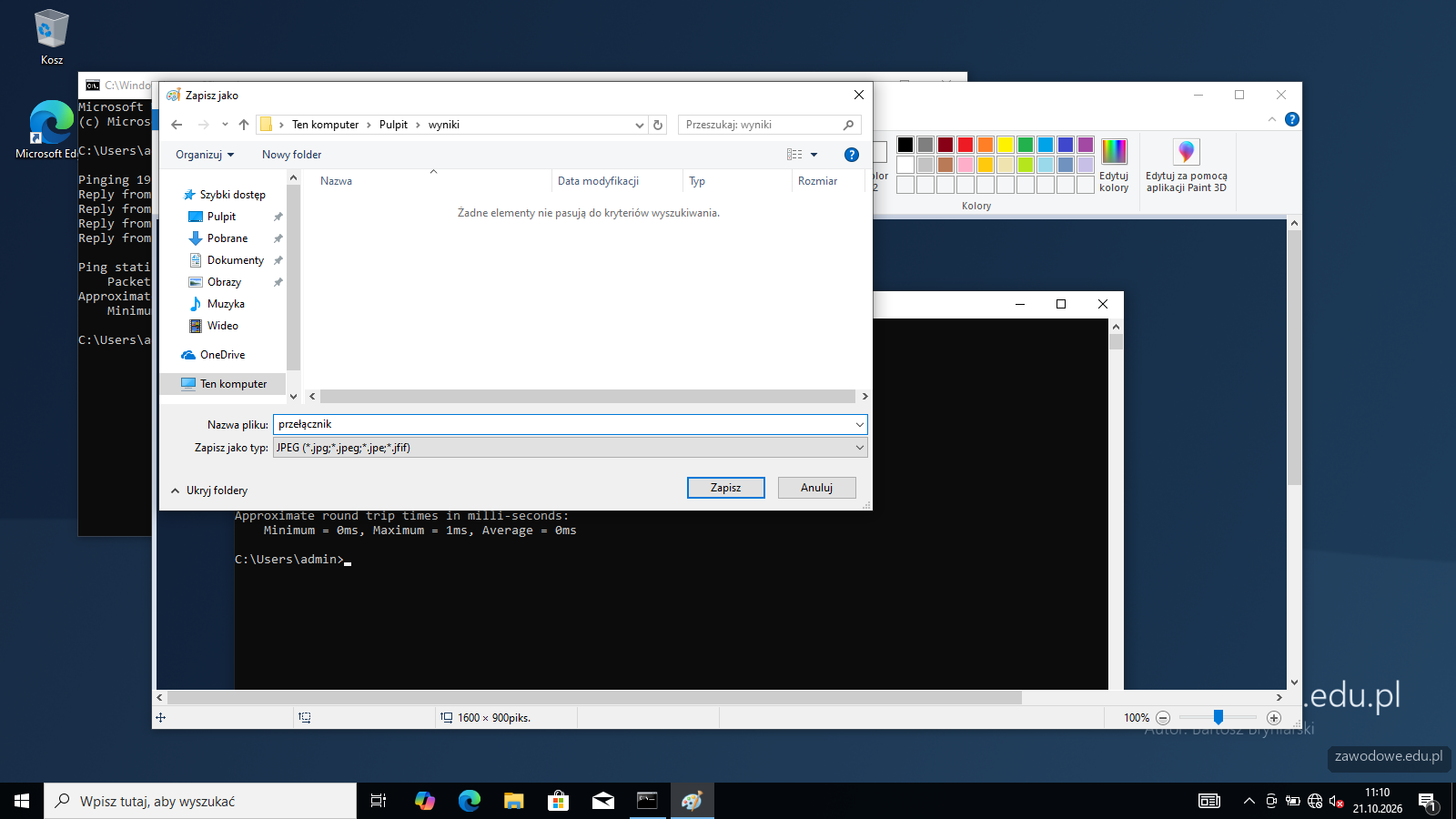1456x819 pixels.
Task: Pick the yellow color swatch in Paint
Action: click(x=1006, y=145)
